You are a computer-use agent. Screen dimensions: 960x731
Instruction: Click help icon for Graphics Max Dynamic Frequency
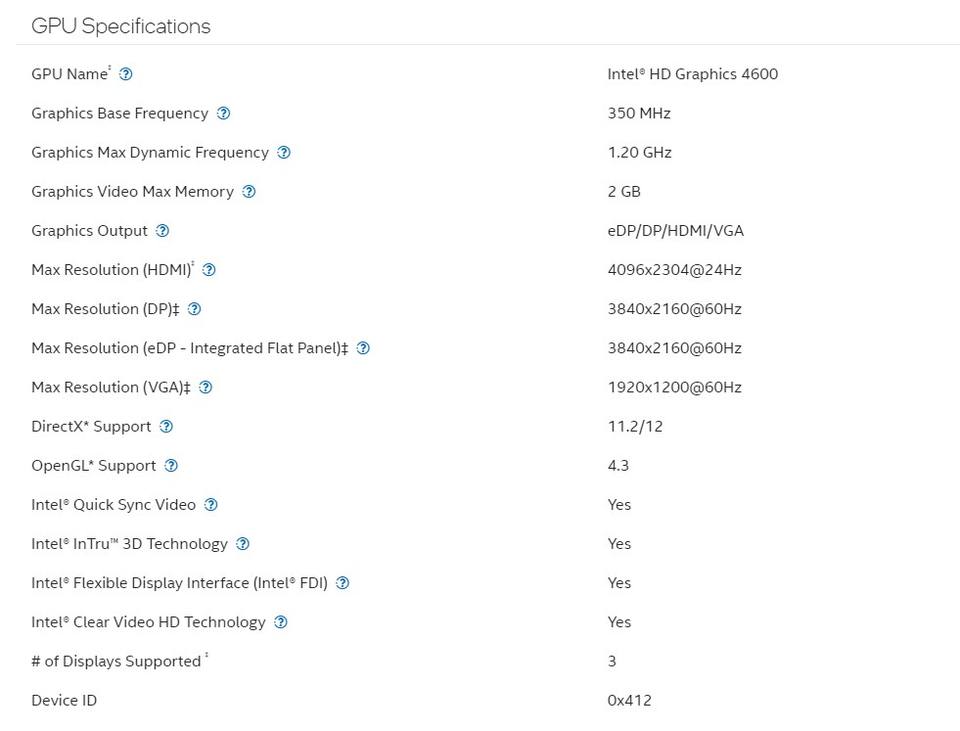click(x=284, y=152)
